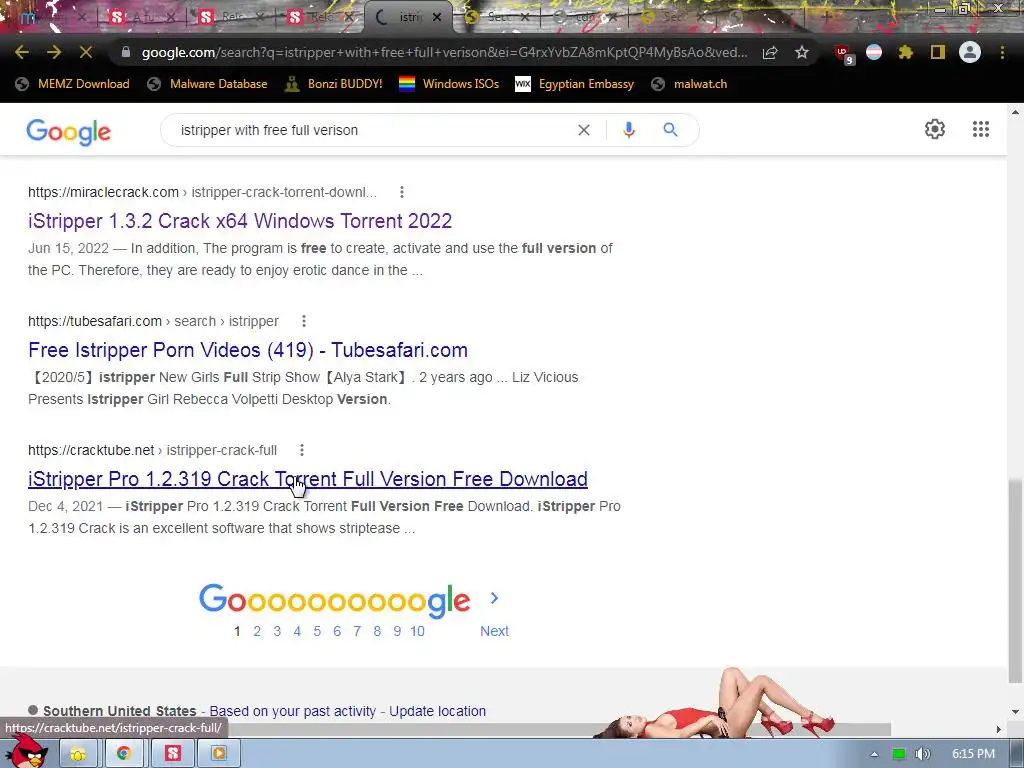
Task: Click the Update location link
Action: pos(438,711)
